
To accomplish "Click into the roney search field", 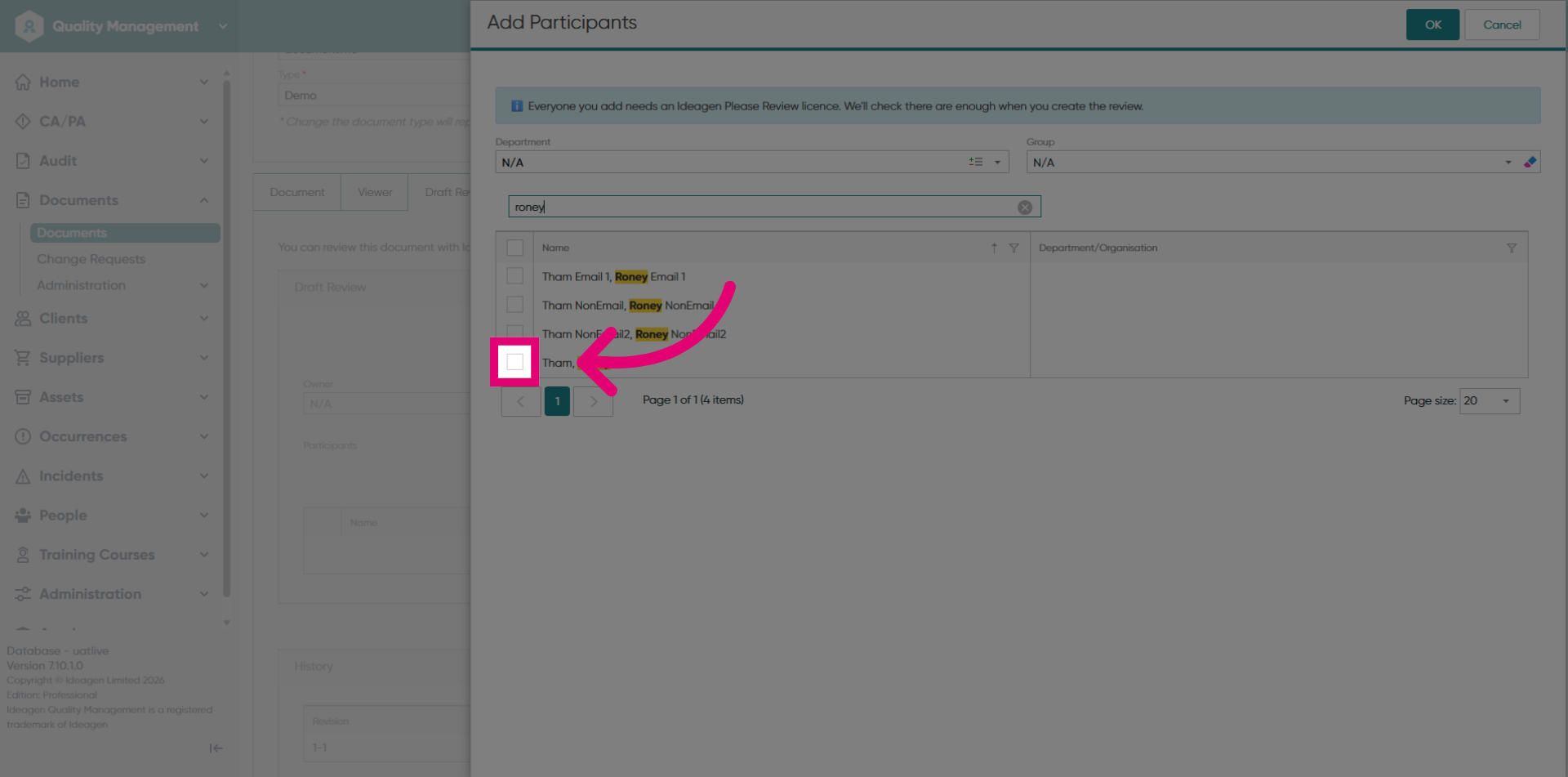I will pyautogui.click(x=764, y=207).
